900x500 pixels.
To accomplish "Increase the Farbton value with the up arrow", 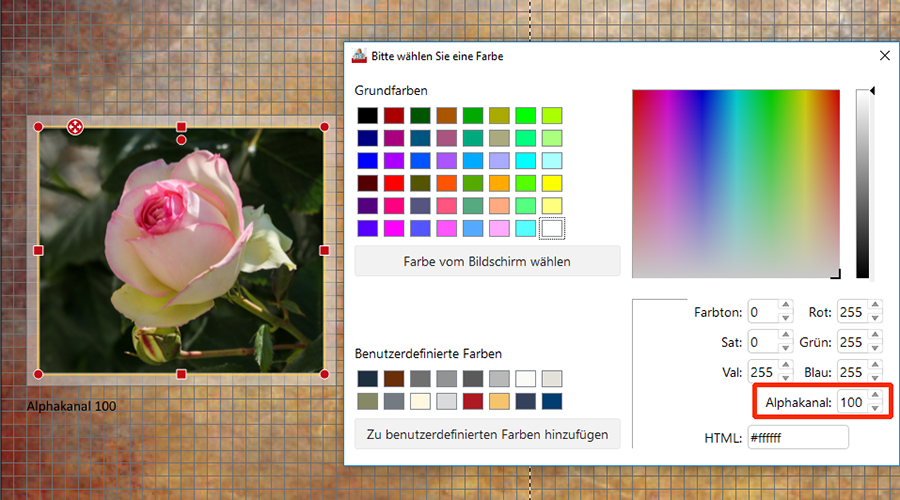I will 785,307.
